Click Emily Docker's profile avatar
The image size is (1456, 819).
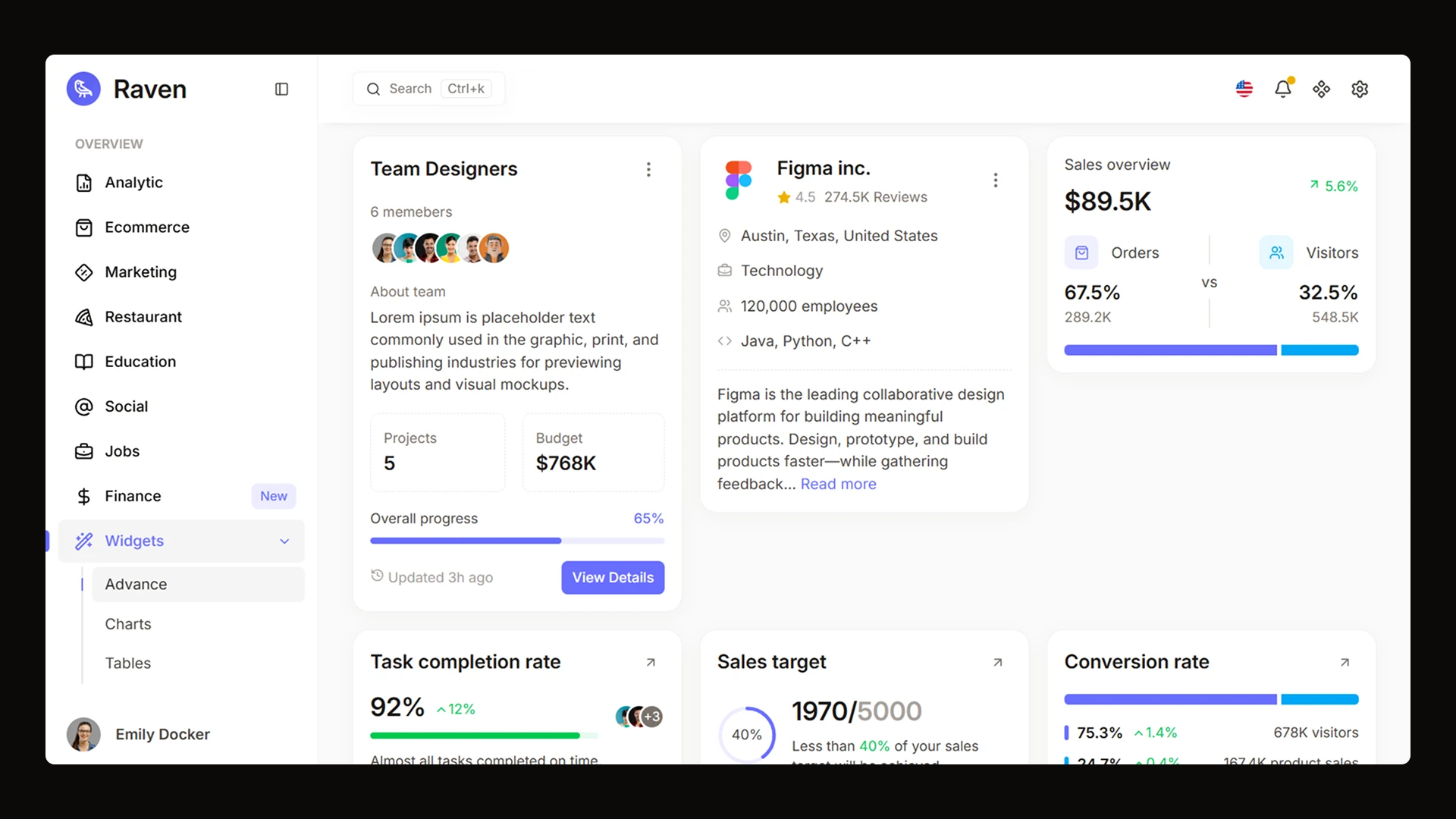point(83,734)
